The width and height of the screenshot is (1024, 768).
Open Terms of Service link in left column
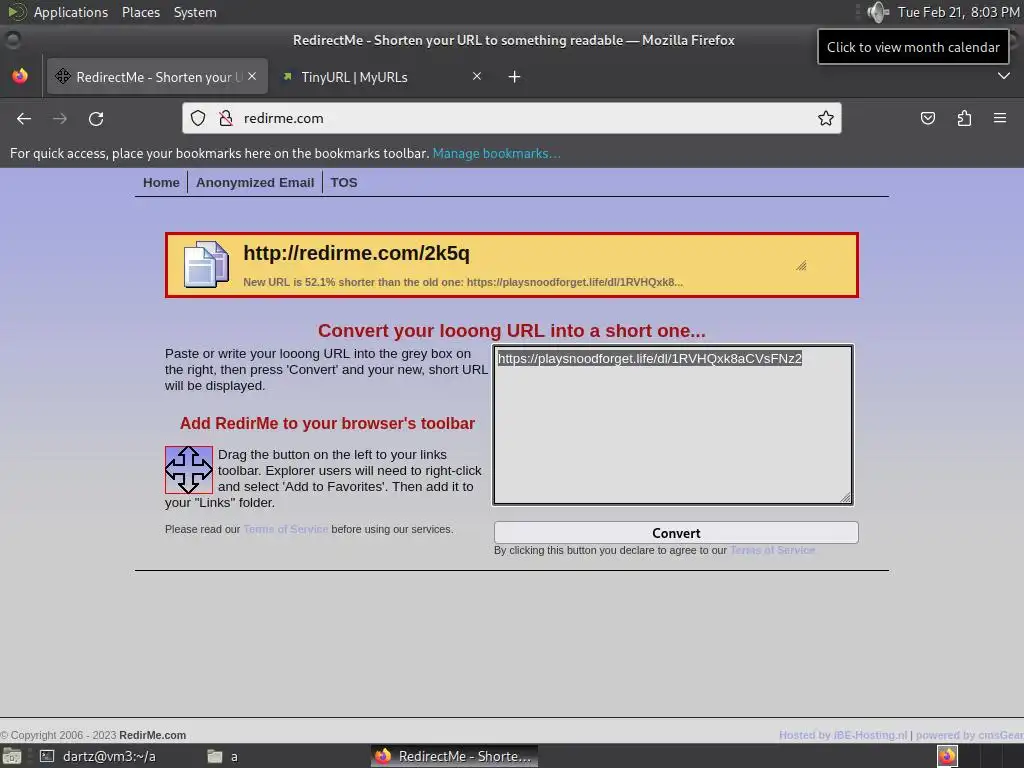tap(285, 529)
